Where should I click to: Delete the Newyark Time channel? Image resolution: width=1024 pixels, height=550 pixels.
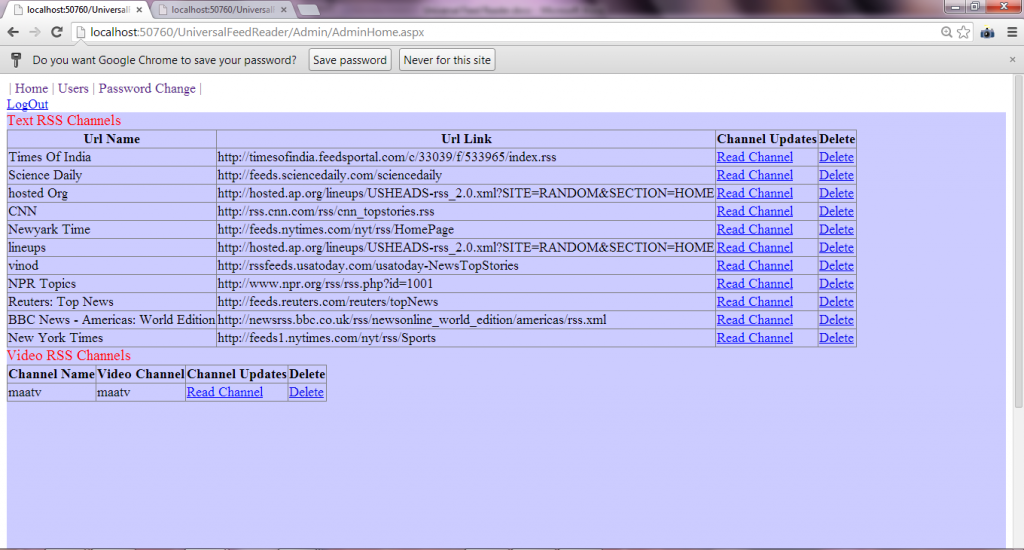pyautogui.click(x=837, y=229)
